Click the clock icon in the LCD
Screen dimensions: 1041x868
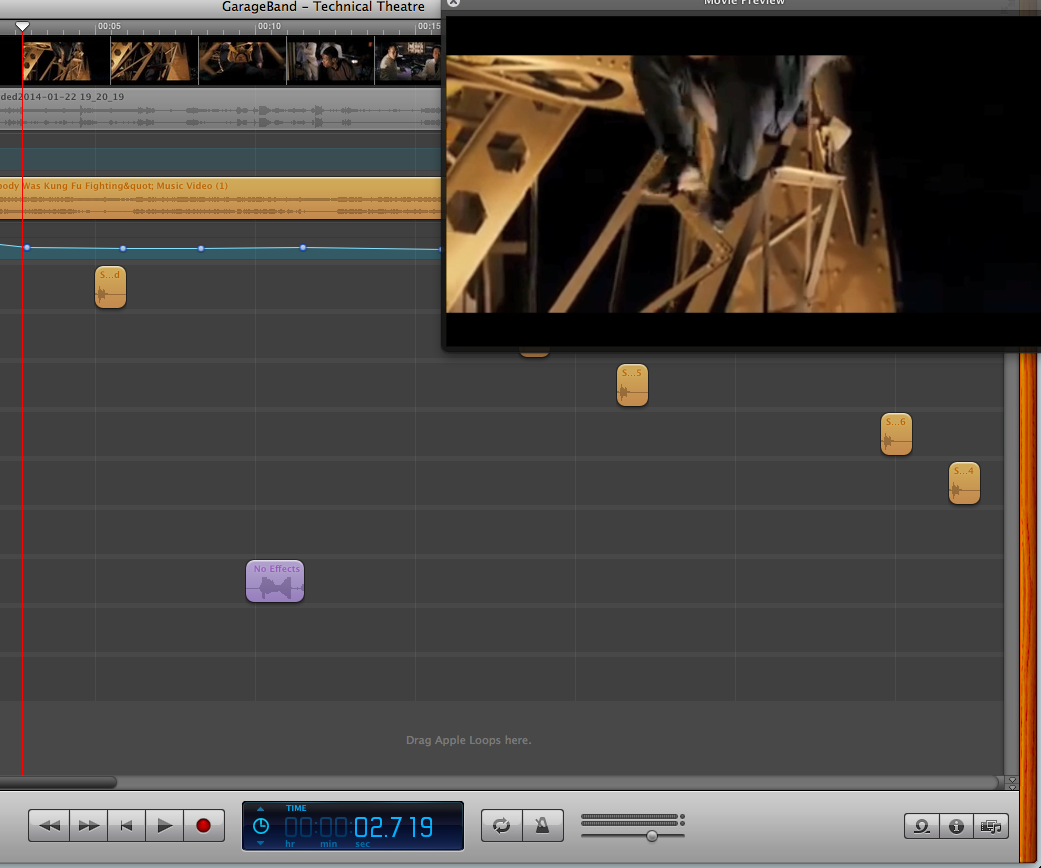[261, 826]
